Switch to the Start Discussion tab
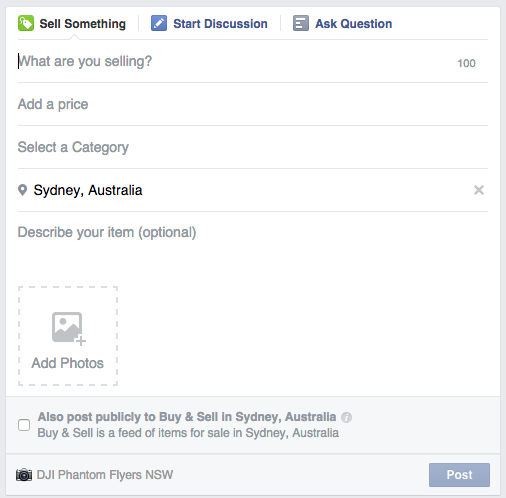Screen dimensions: 506x498 pos(220,24)
